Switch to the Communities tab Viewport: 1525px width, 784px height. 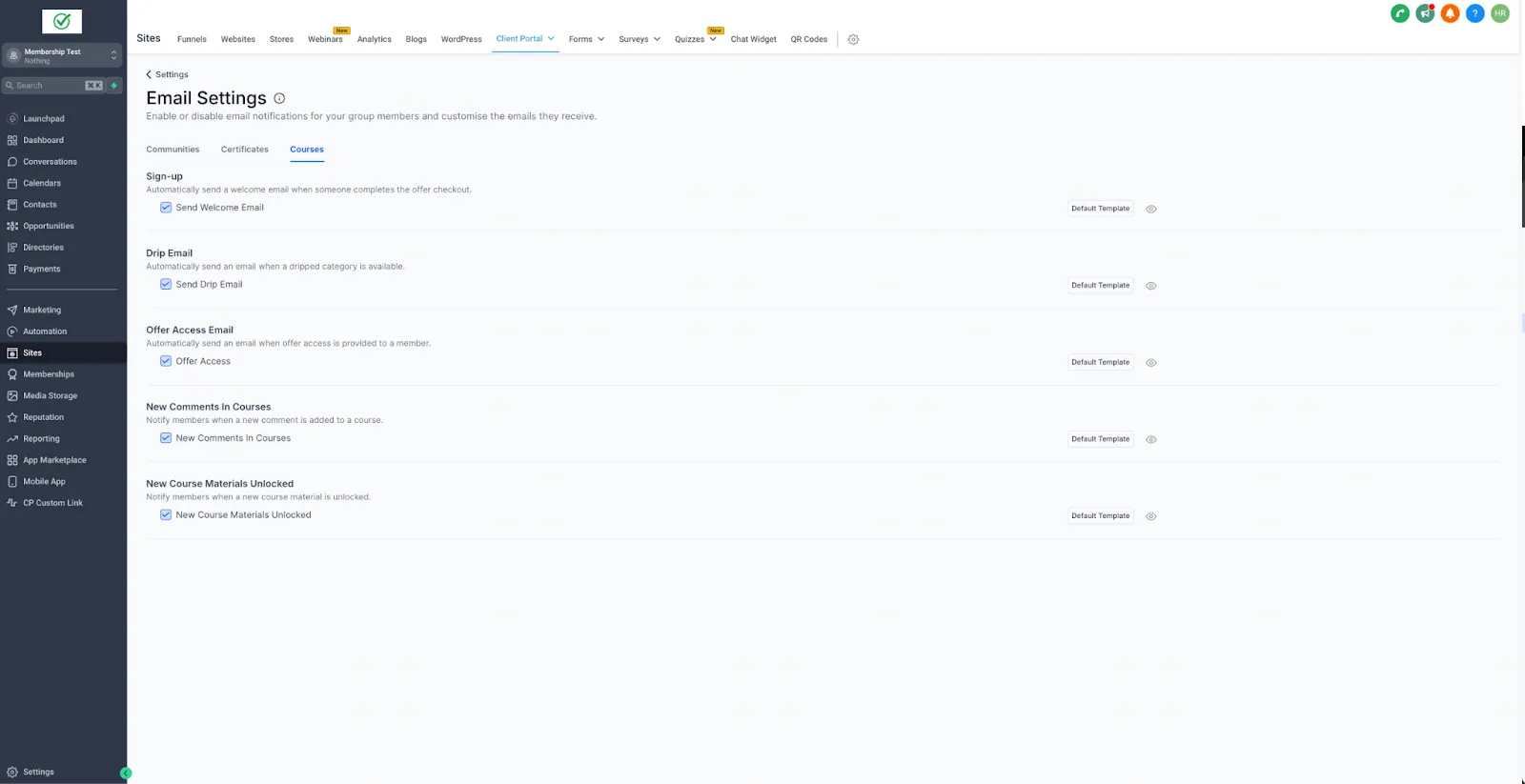pos(173,150)
